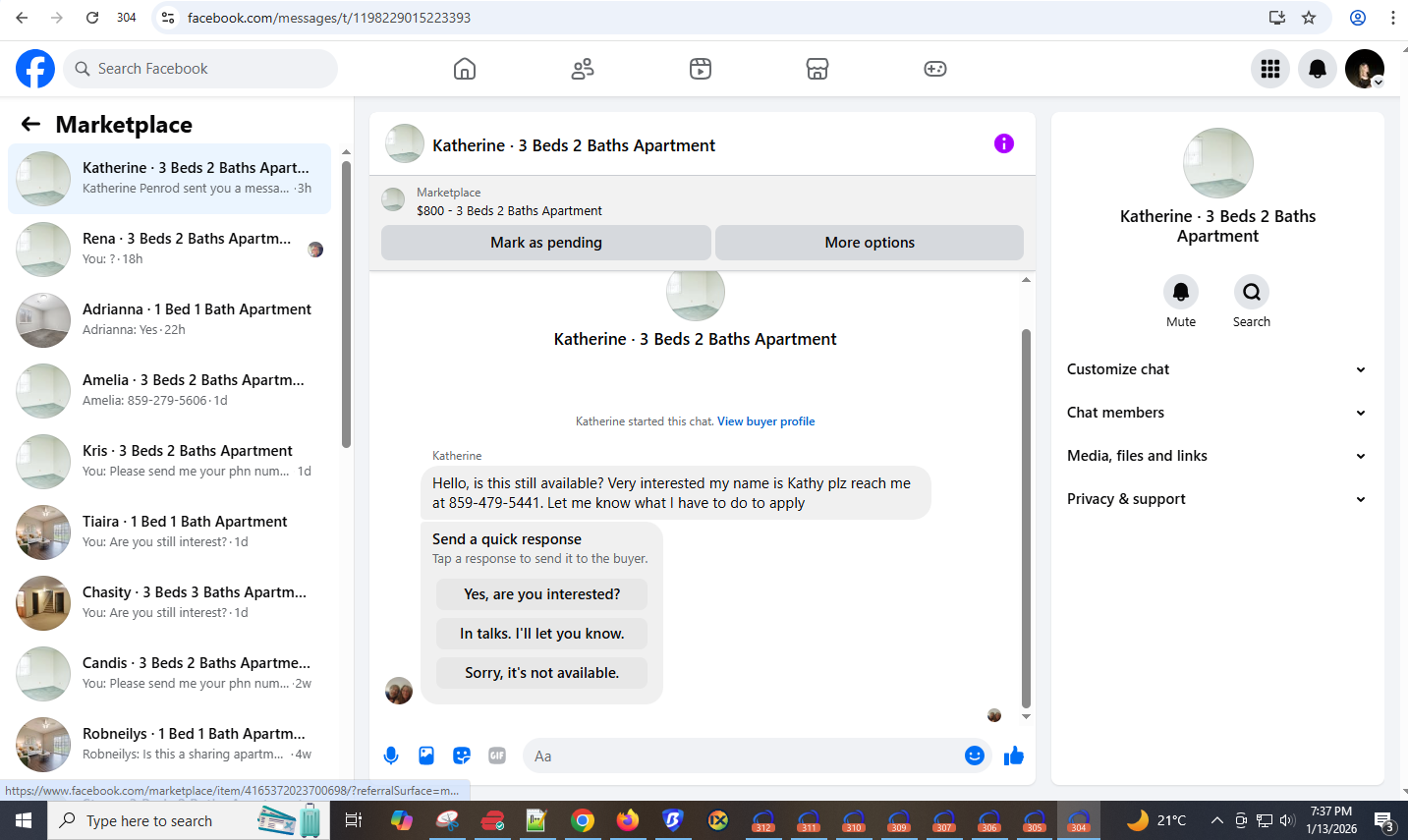The width and height of the screenshot is (1408, 840).
Task: Open the emoji smiley picker
Action: coord(975,756)
